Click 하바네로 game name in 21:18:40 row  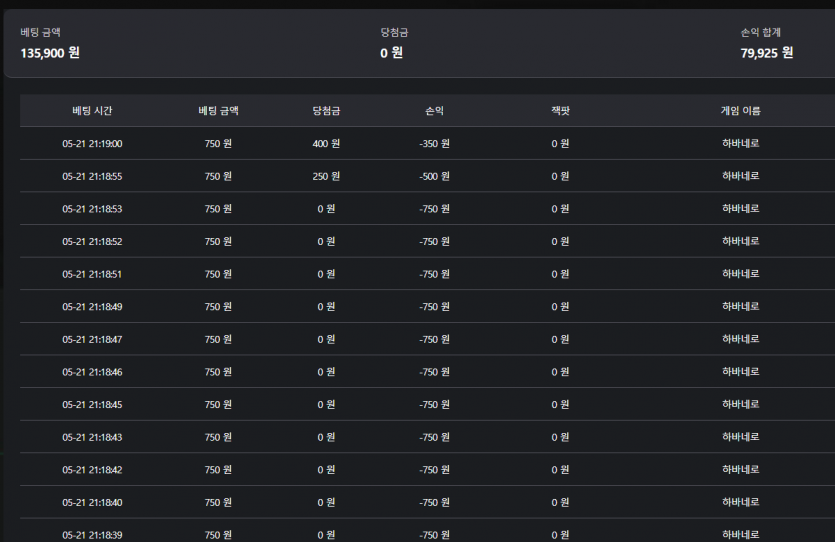(740, 502)
